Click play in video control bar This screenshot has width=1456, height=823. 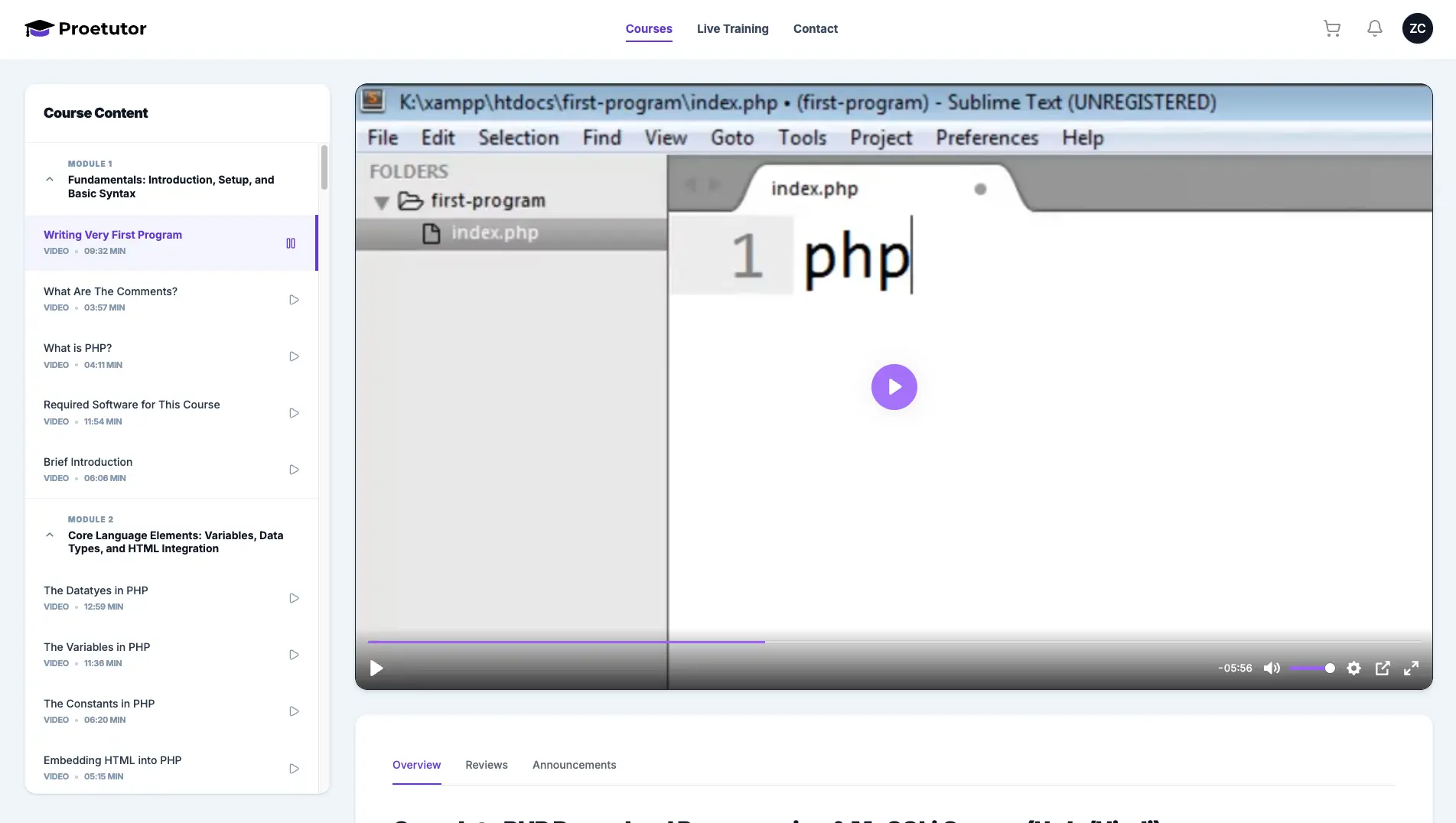(x=376, y=668)
